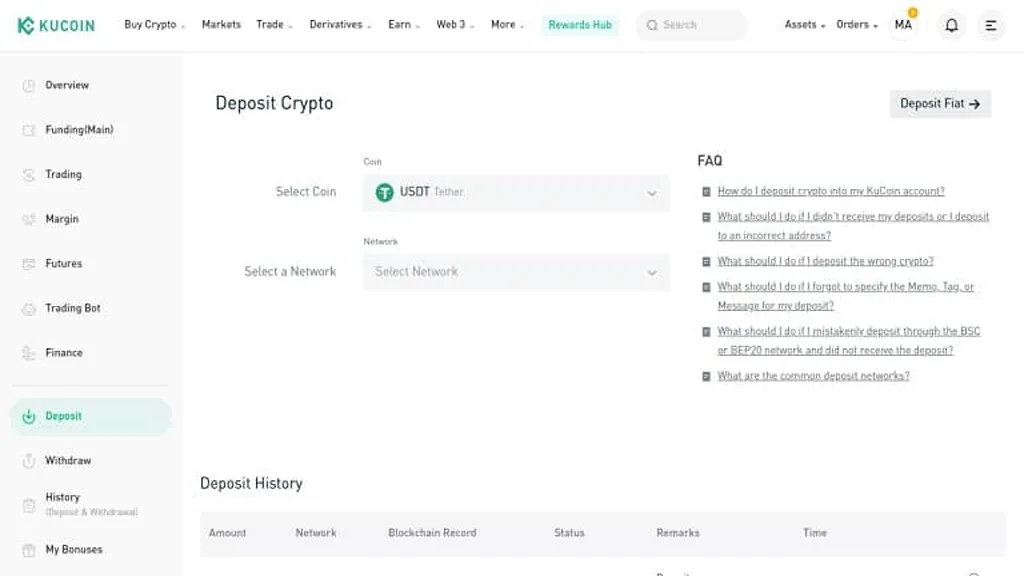Open the notifications bell icon
1024x576 pixels.
[x=951, y=25]
